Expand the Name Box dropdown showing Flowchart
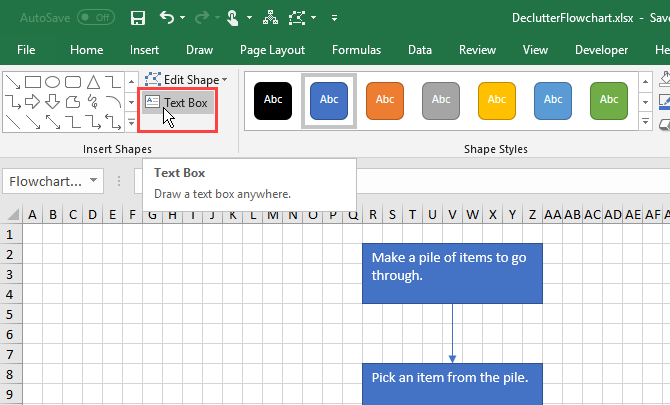The height and width of the screenshot is (405, 670). [94, 181]
